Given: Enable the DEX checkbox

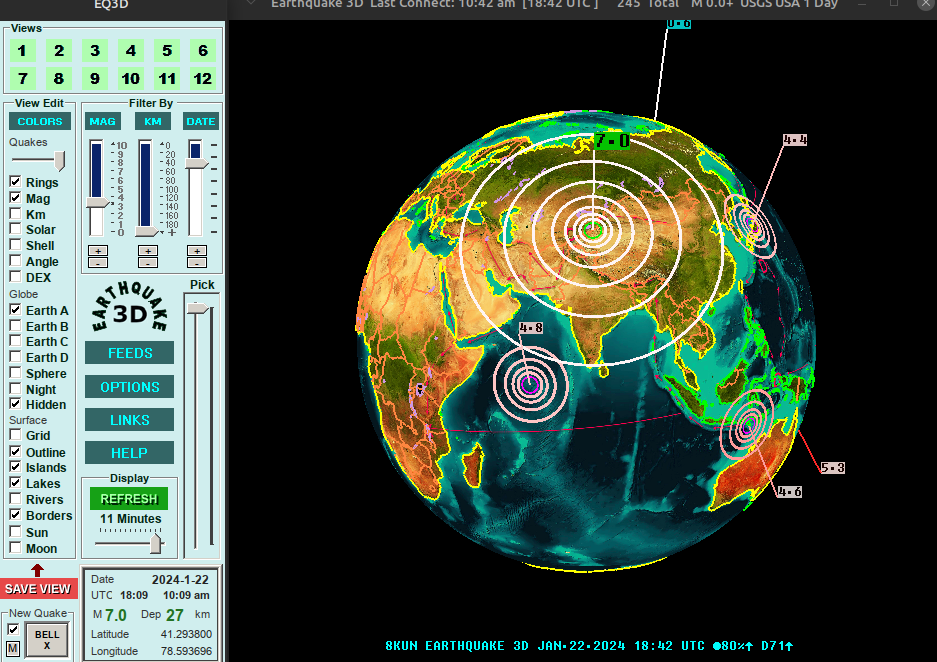Looking at the screenshot, I should click(x=16, y=277).
